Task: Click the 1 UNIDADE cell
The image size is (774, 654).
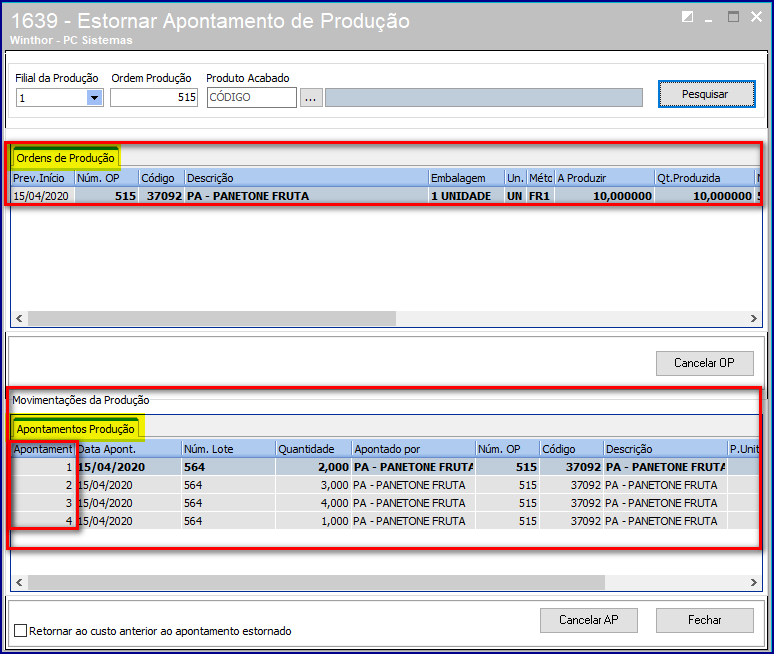Action: coord(466,196)
